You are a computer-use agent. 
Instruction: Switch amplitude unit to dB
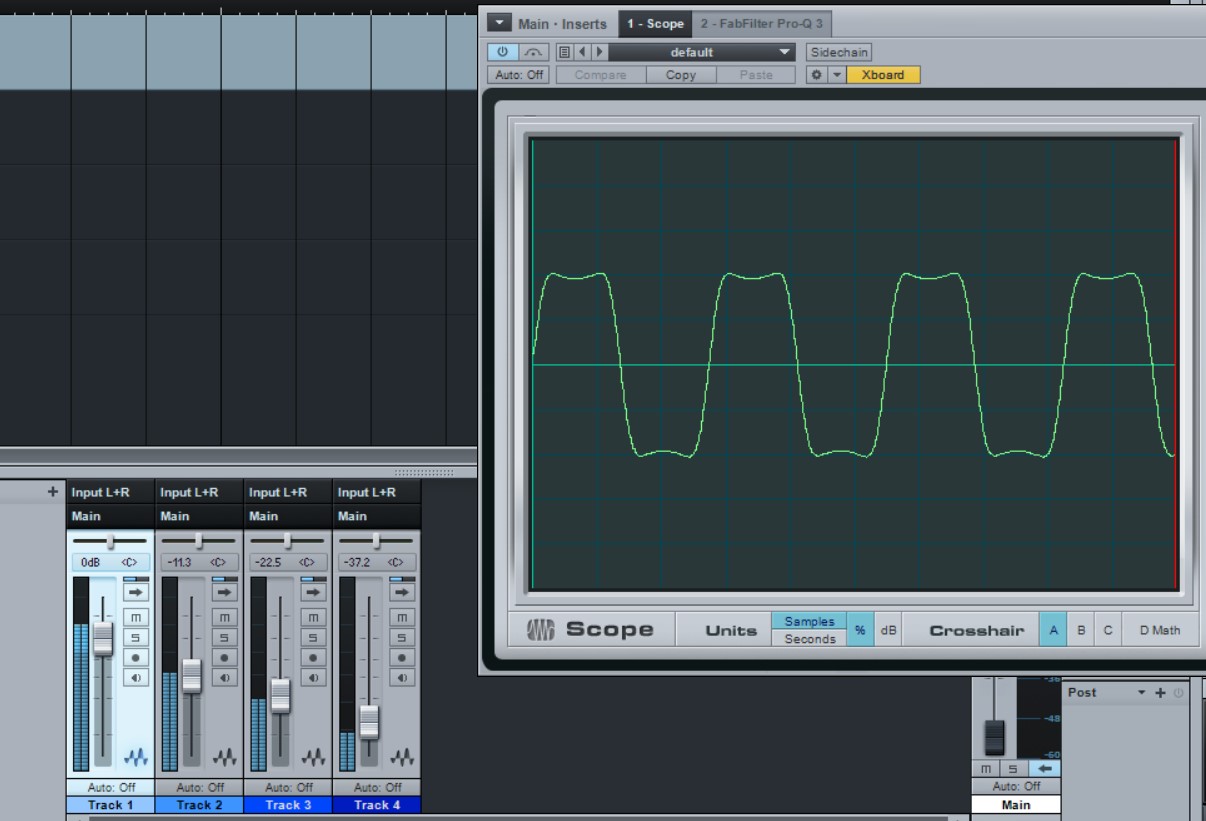tap(887, 630)
